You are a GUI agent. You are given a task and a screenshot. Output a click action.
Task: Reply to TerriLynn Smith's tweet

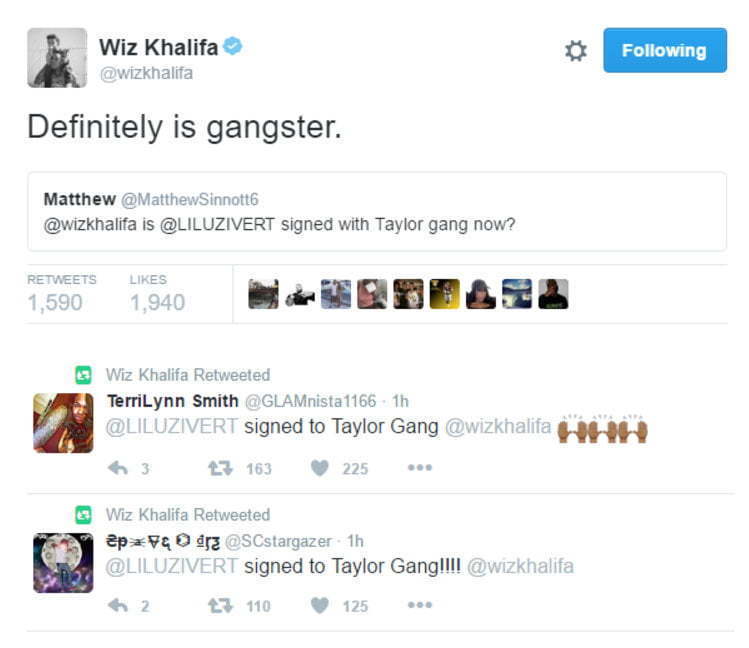pyautogui.click(x=118, y=468)
